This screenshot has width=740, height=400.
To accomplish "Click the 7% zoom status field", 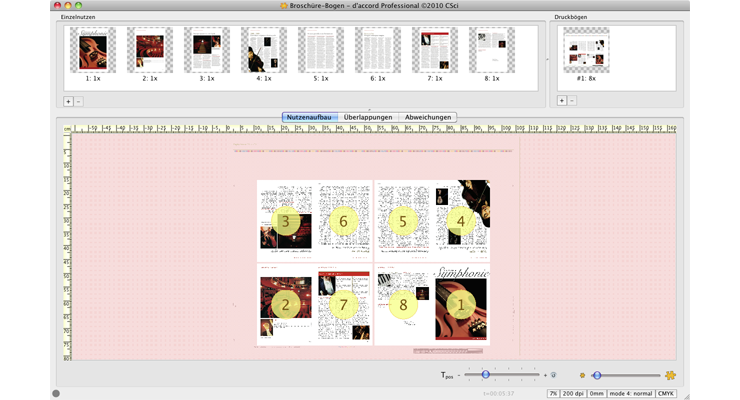I will tap(553, 393).
